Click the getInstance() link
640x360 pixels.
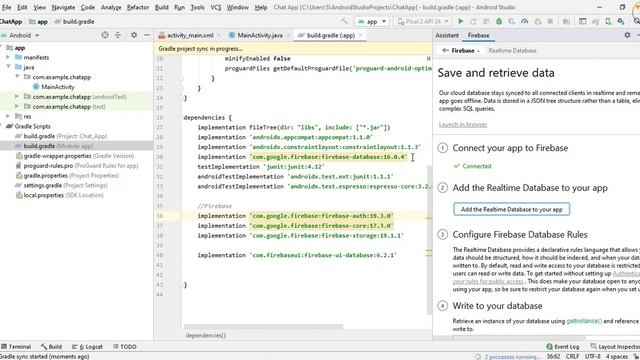[x=584, y=321]
